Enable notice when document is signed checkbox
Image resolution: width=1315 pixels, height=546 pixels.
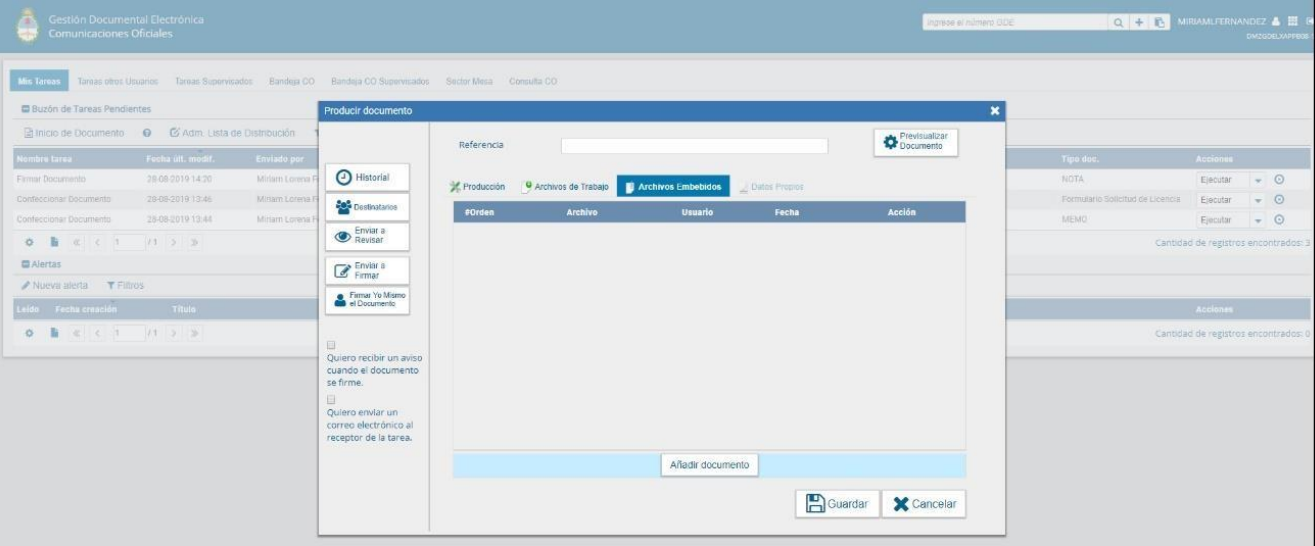(330, 344)
